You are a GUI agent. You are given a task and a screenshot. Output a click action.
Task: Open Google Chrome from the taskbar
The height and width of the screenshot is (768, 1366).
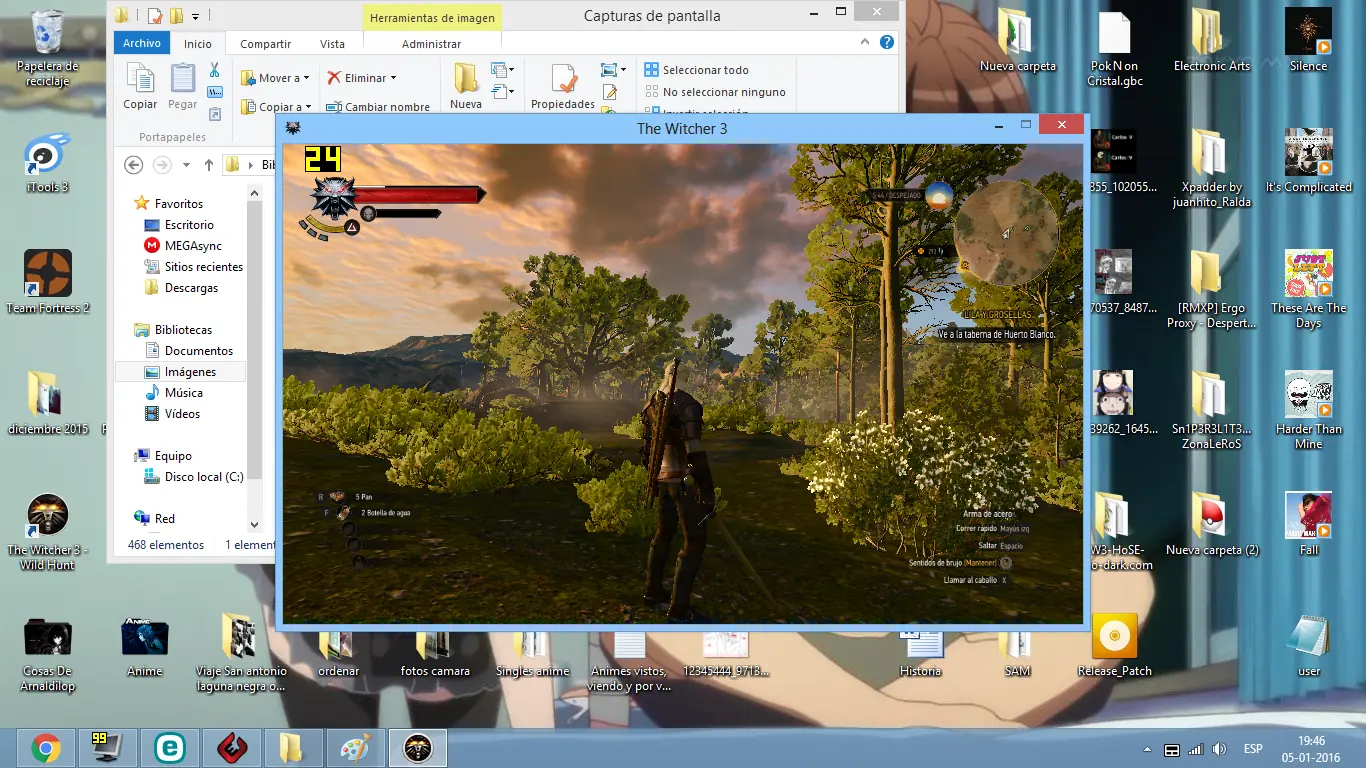[x=46, y=748]
